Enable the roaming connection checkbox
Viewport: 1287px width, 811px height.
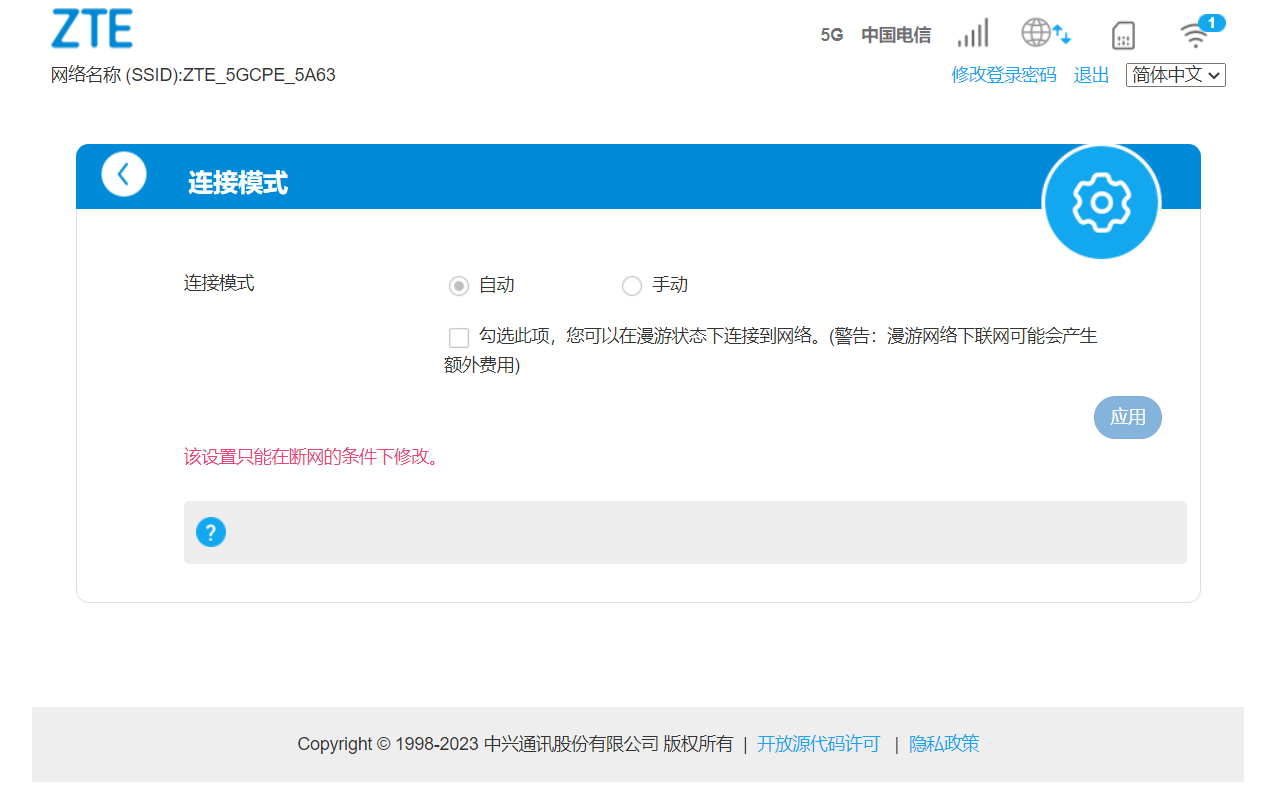459,337
